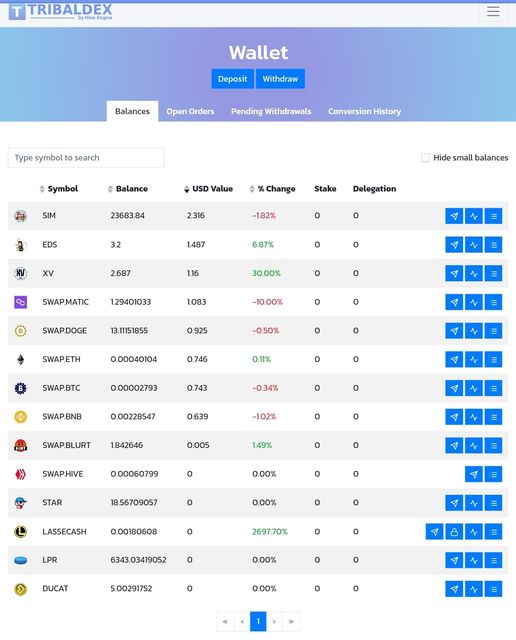Send SWAP.ETH with the paper plane icon
The image size is (516, 640).
[x=454, y=360]
